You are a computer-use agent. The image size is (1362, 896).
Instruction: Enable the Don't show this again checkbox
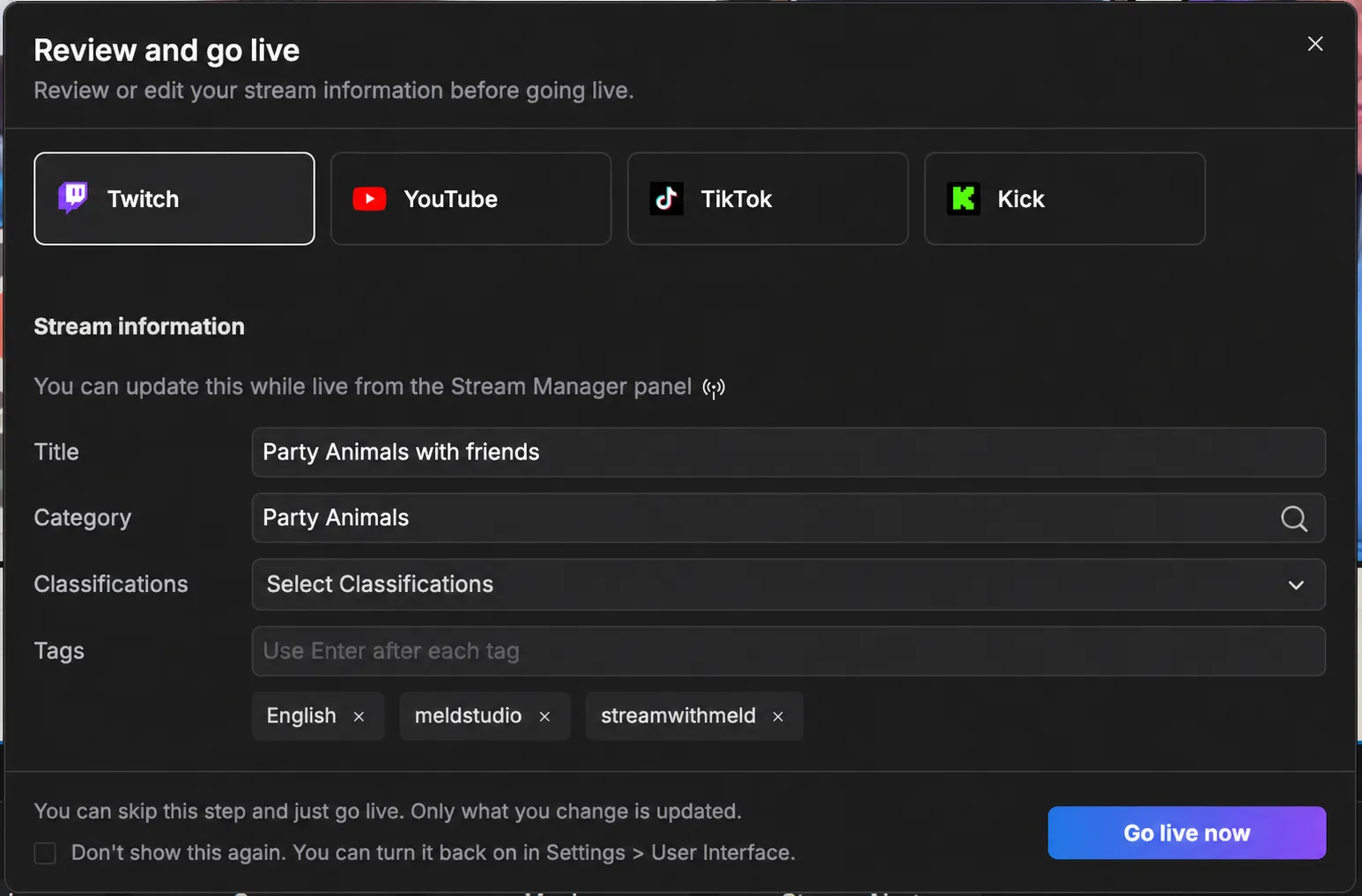coord(45,853)
